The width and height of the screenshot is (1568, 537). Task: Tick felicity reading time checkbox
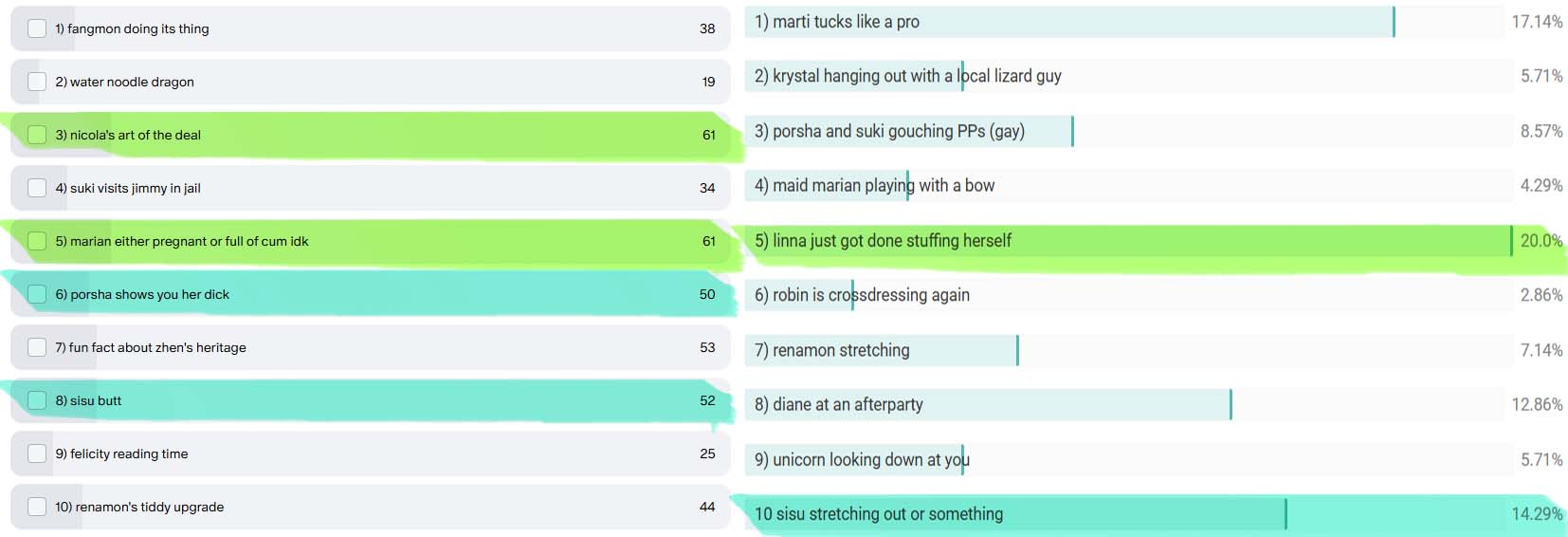(x=37, y=454)
